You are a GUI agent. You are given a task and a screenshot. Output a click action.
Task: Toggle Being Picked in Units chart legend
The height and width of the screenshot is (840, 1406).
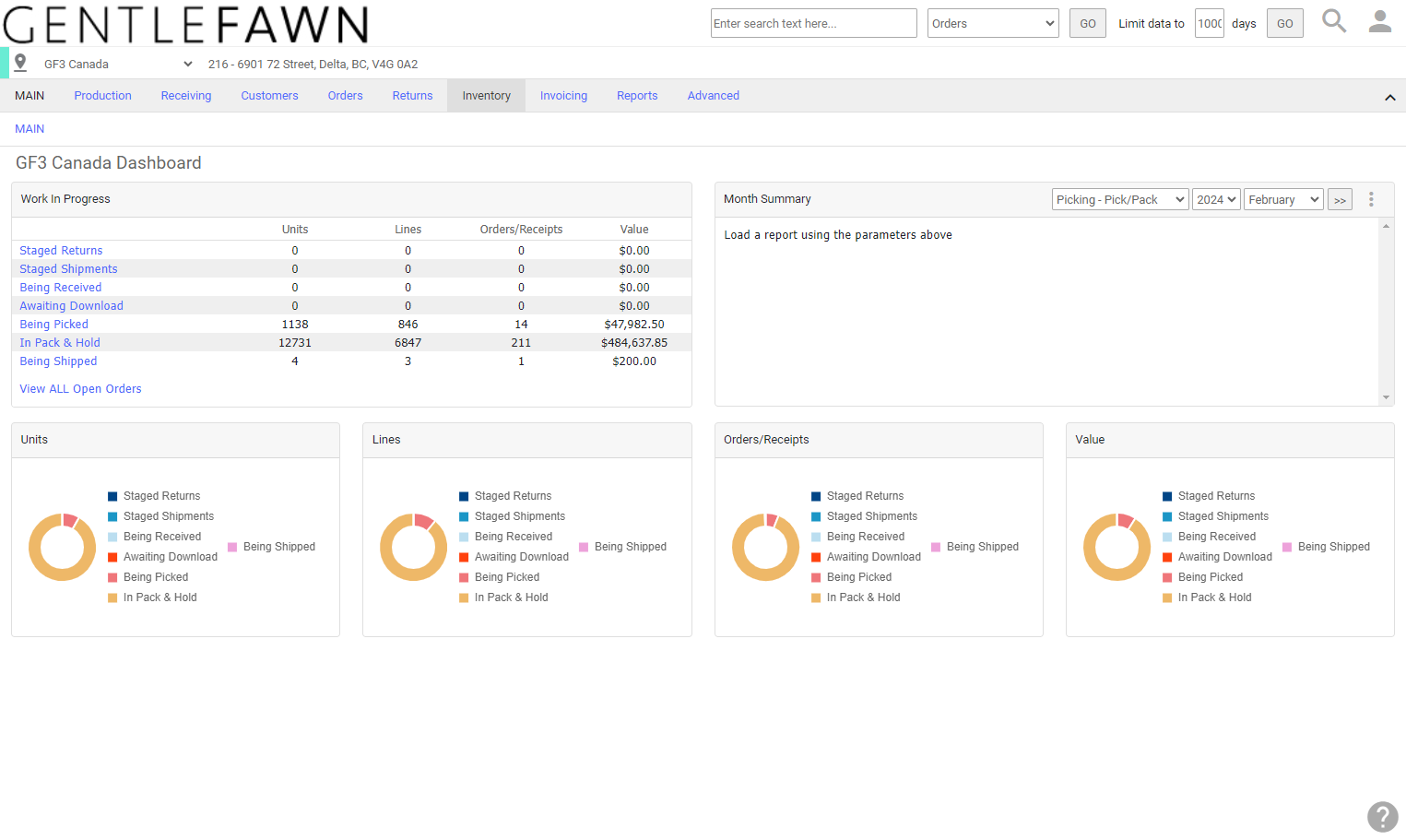point(148,577)
